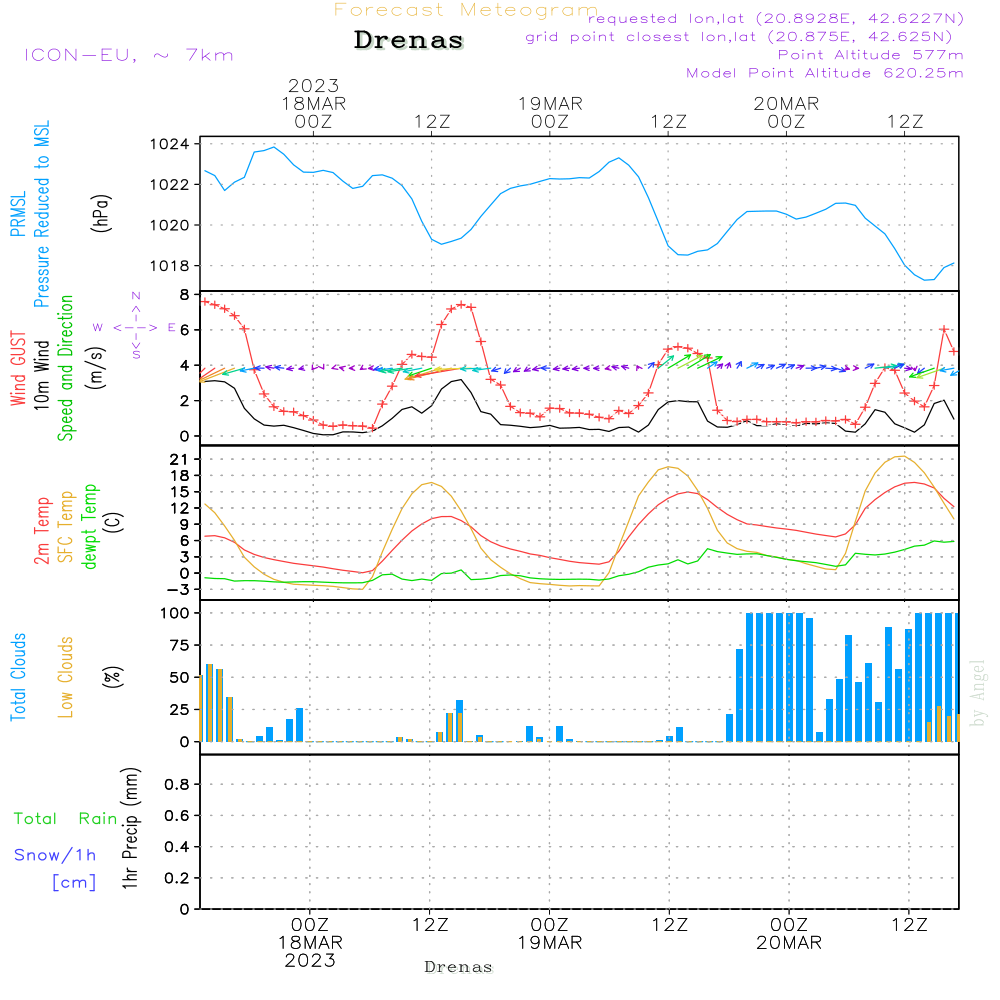The image size is (1000, 1000).
Task: Click the green Total Rain label
Action: pyautogui.click(x=66, y=819)
